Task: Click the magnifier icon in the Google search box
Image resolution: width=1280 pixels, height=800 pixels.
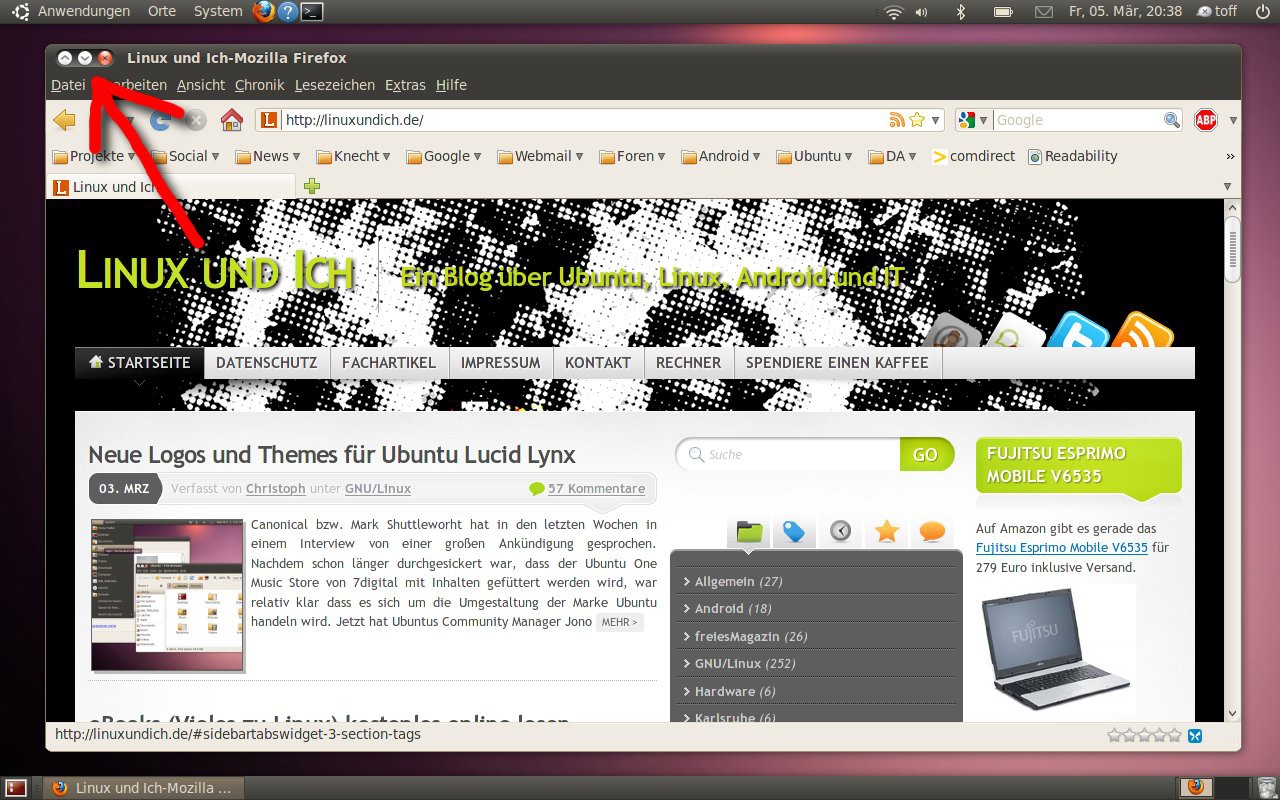Action: point(1172,120)
